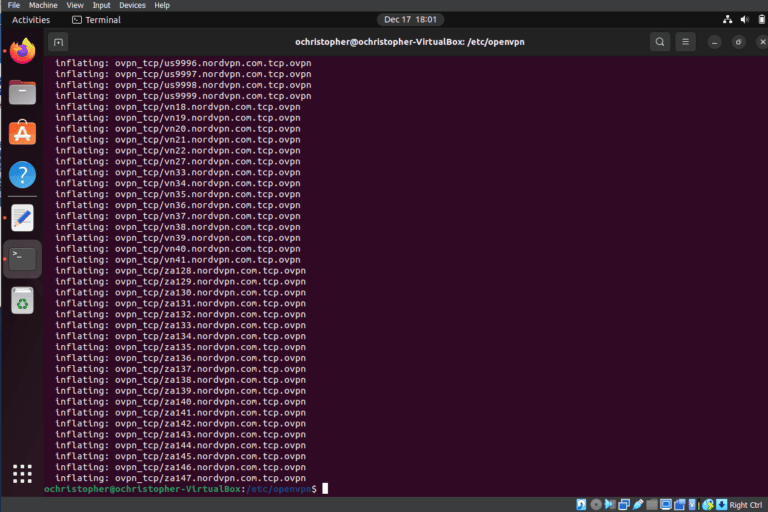Click VirtualBox mouse integration status icon
This screenshot has width=768, height=512.
point(708,505)
